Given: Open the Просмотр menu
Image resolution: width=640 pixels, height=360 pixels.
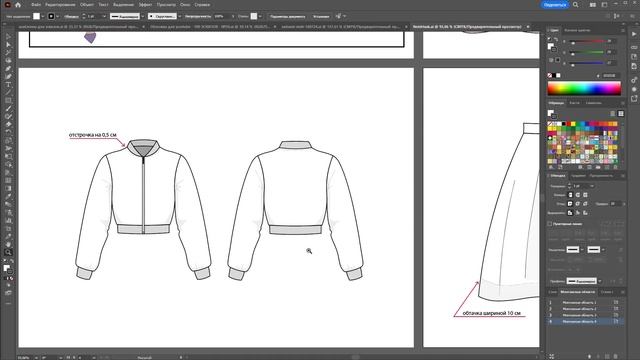Looking at the screenshot, I should tap(166, 5).
